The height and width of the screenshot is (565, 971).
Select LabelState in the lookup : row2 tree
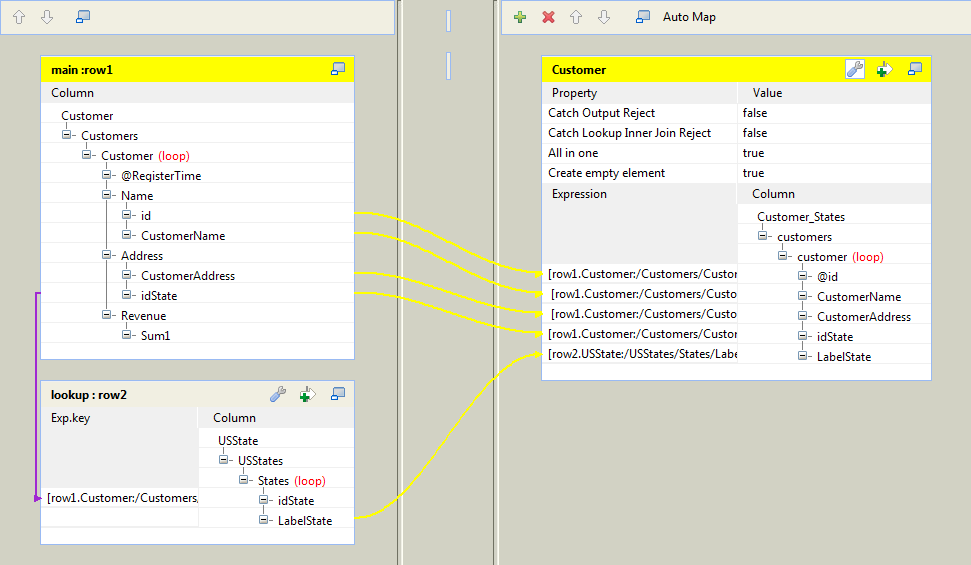coord(305,521)
